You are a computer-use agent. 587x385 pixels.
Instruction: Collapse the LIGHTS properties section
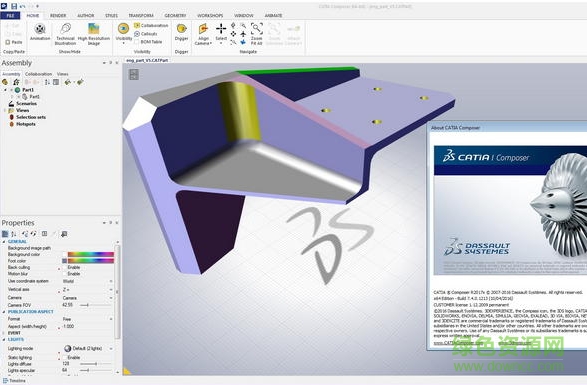[4, 339]
